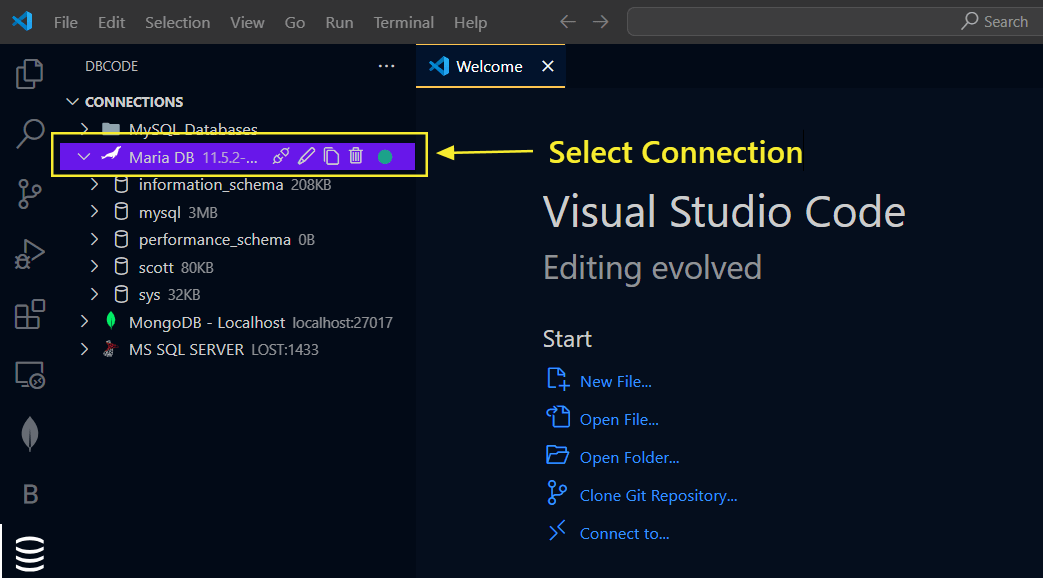Viewport: 1043px width, 578px height.
Task: Open Run and Debug view
Action: tap(29, 254)
